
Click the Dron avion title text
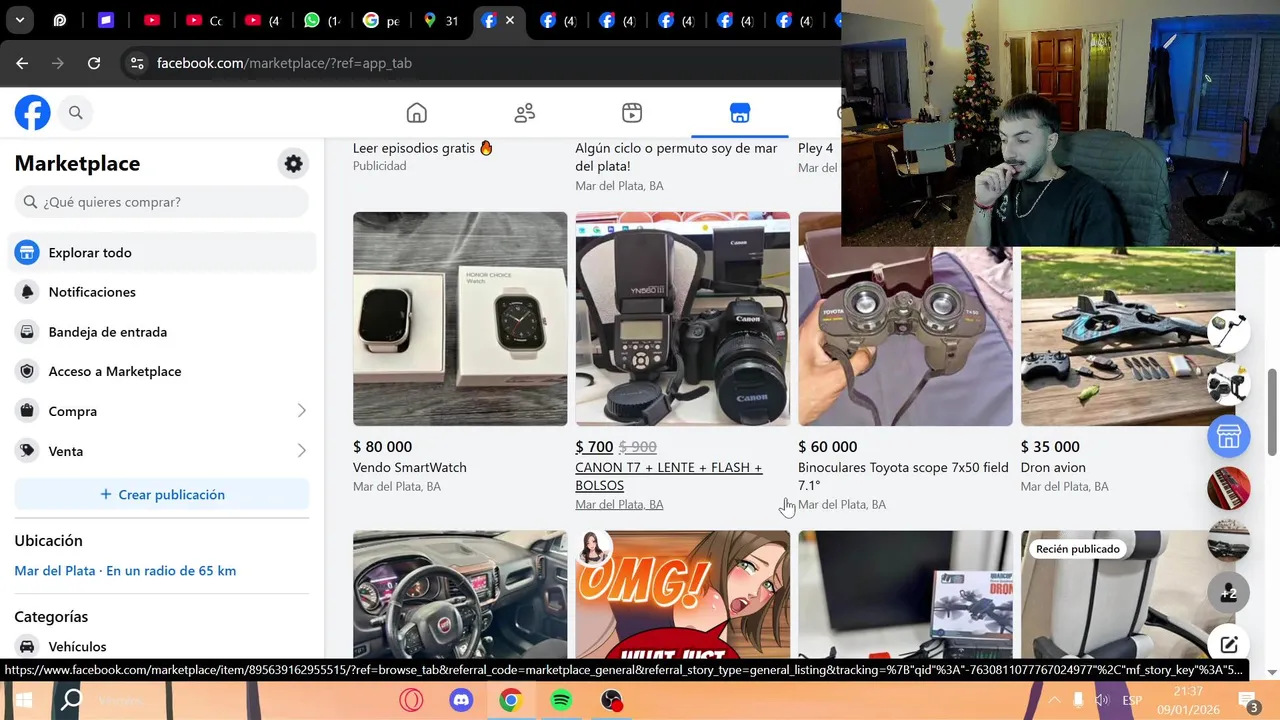click(x=1053, y=467)
